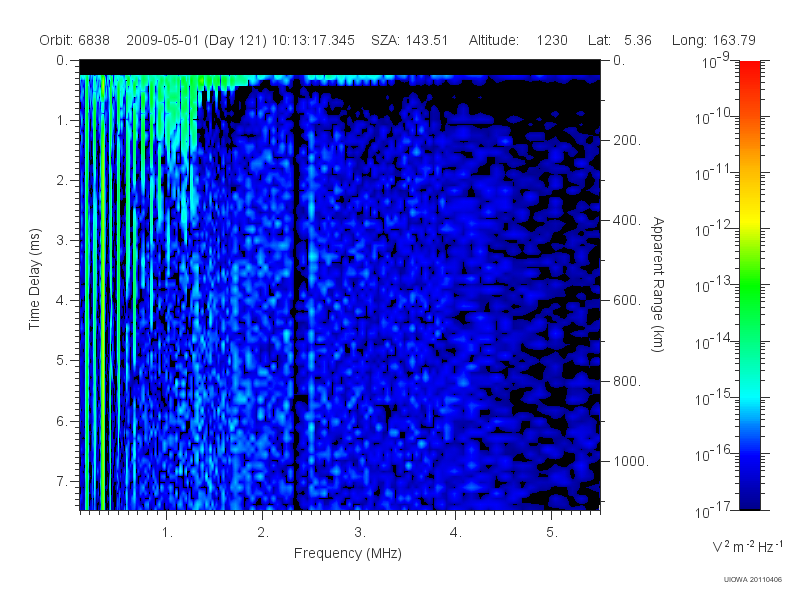
Task: Click the Frequency (MHz) axis title
Action: coord(348,554)
